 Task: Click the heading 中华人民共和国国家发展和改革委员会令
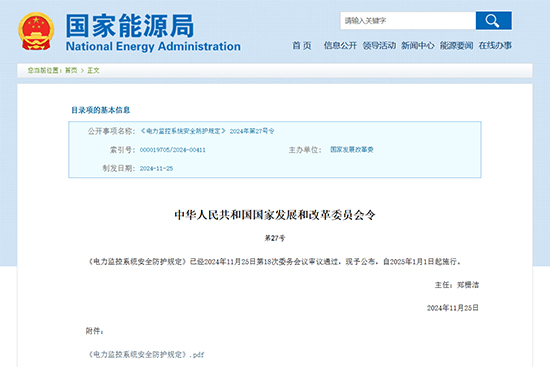click(x=275, y=215)
